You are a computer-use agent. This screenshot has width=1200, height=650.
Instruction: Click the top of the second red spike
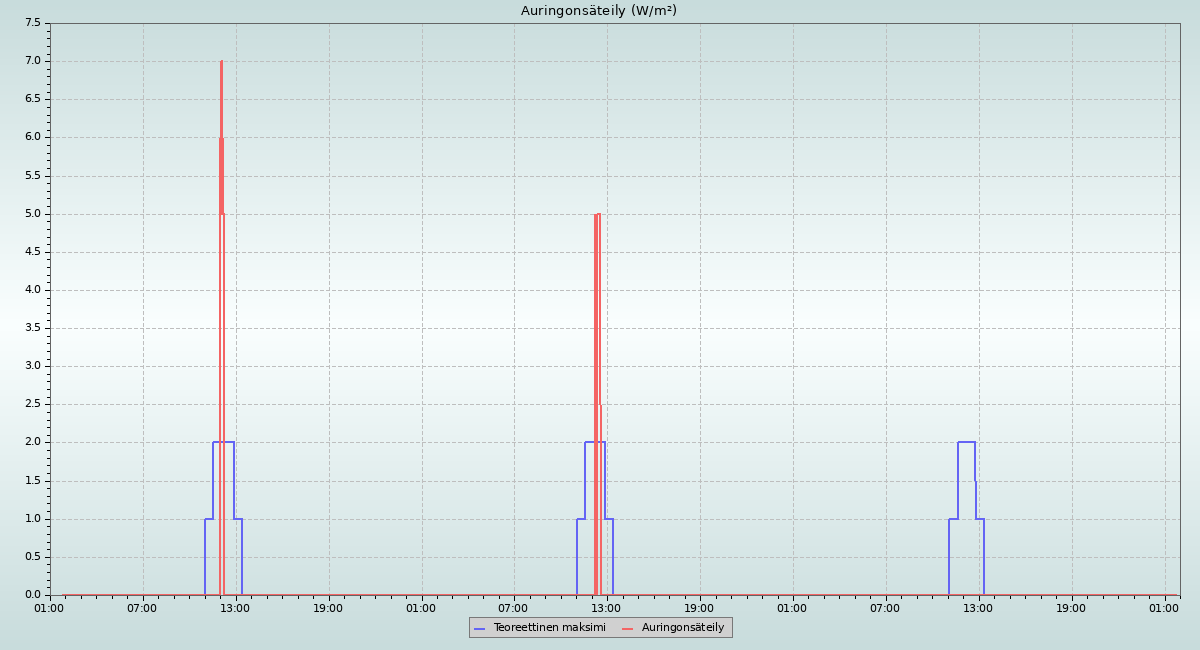[597, 214]
